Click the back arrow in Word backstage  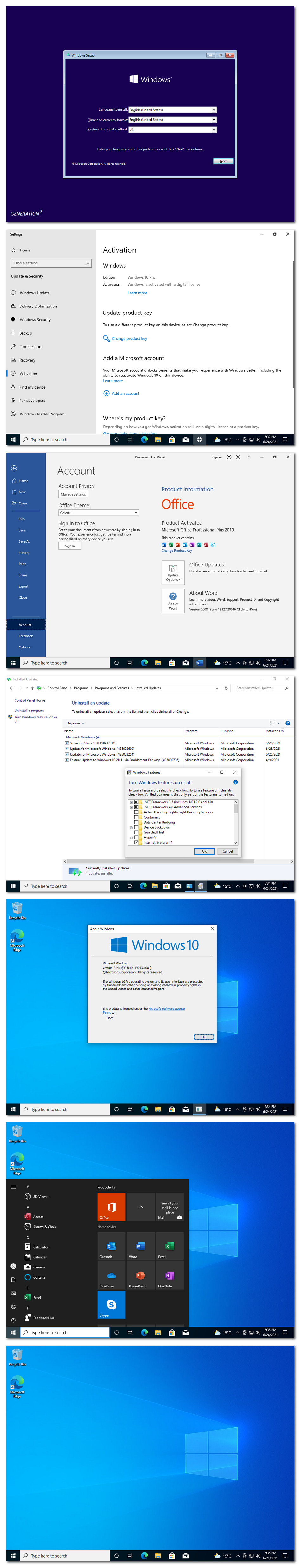14,468
